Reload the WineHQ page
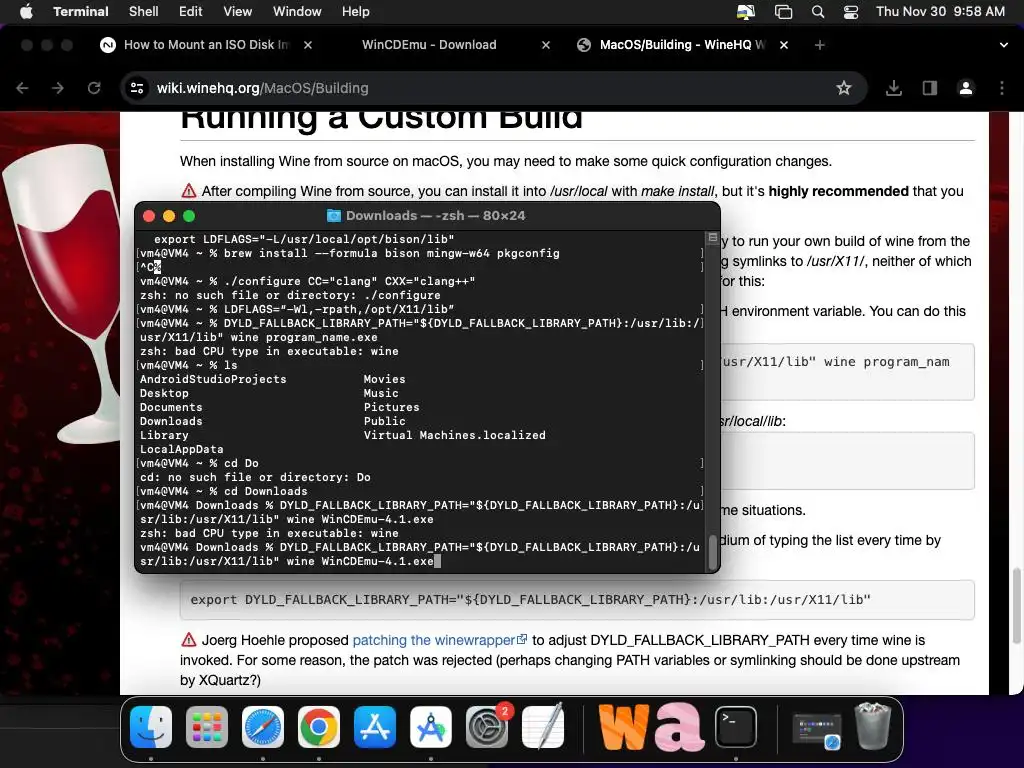1024x768 pixels. pyautogui.click(x=94, y=88)
